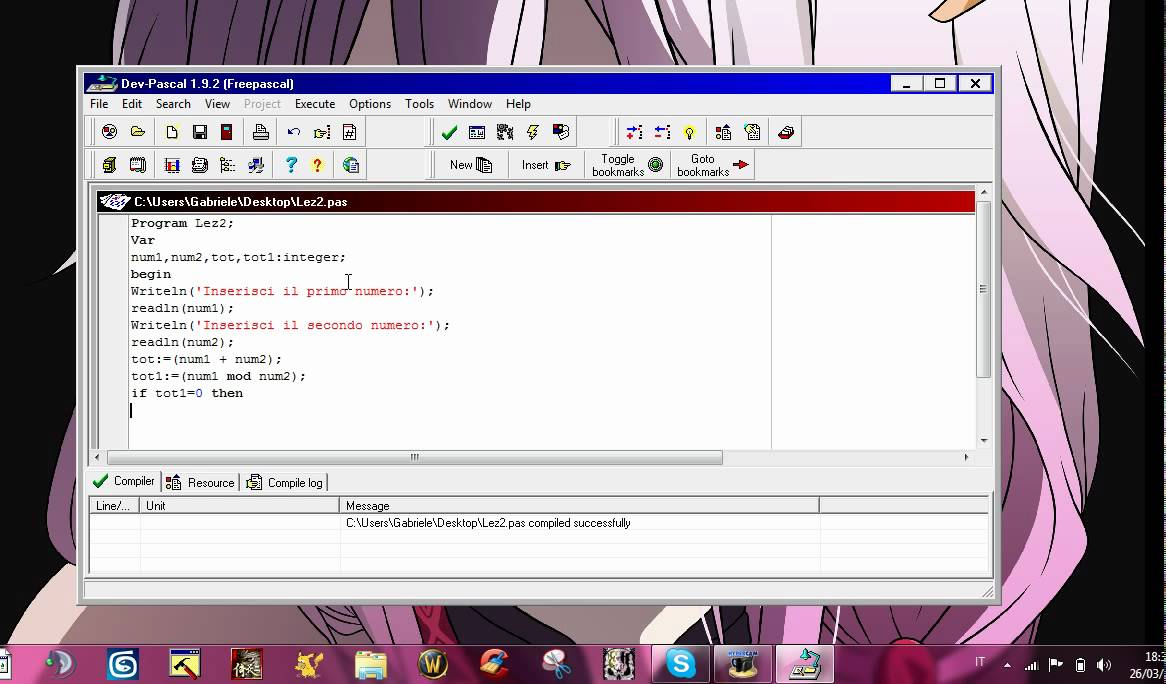The width and height of the screenshot is (1166, 684).
Task: Open the Window menu
Action: tap(469, 104)
